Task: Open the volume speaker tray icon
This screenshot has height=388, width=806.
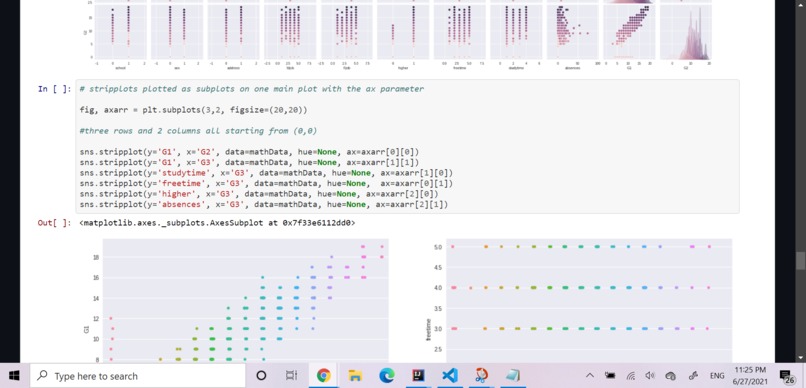Action: click(x=650, y=376)
